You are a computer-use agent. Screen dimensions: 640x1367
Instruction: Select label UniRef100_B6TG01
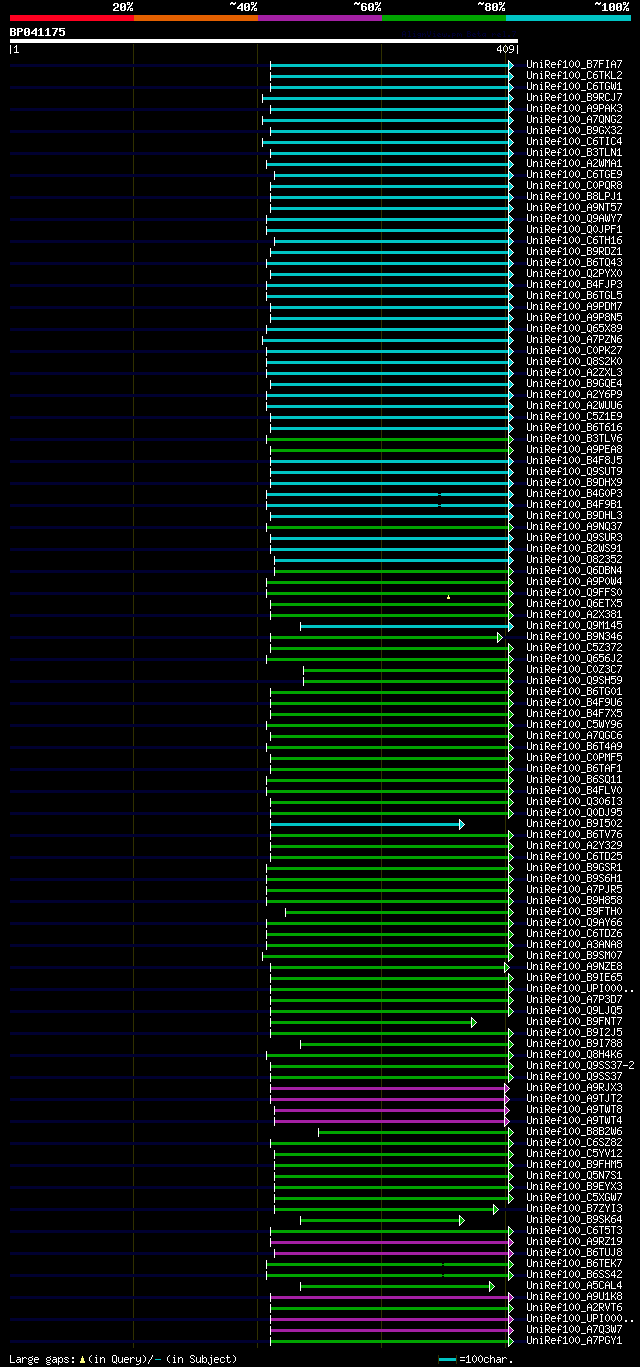574,691
